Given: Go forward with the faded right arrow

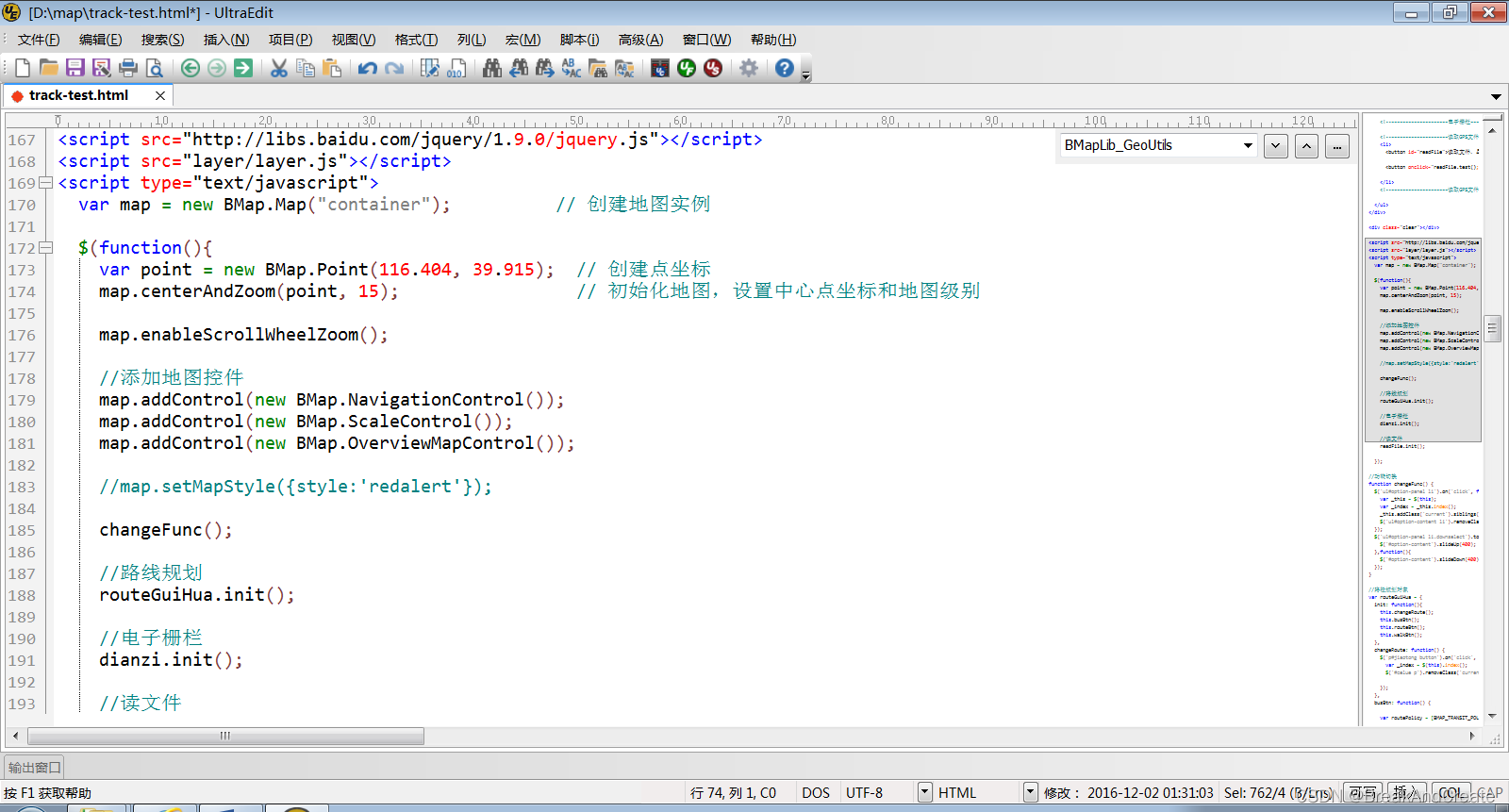Looking at the screenshot, I should click(x=216, y=68).
